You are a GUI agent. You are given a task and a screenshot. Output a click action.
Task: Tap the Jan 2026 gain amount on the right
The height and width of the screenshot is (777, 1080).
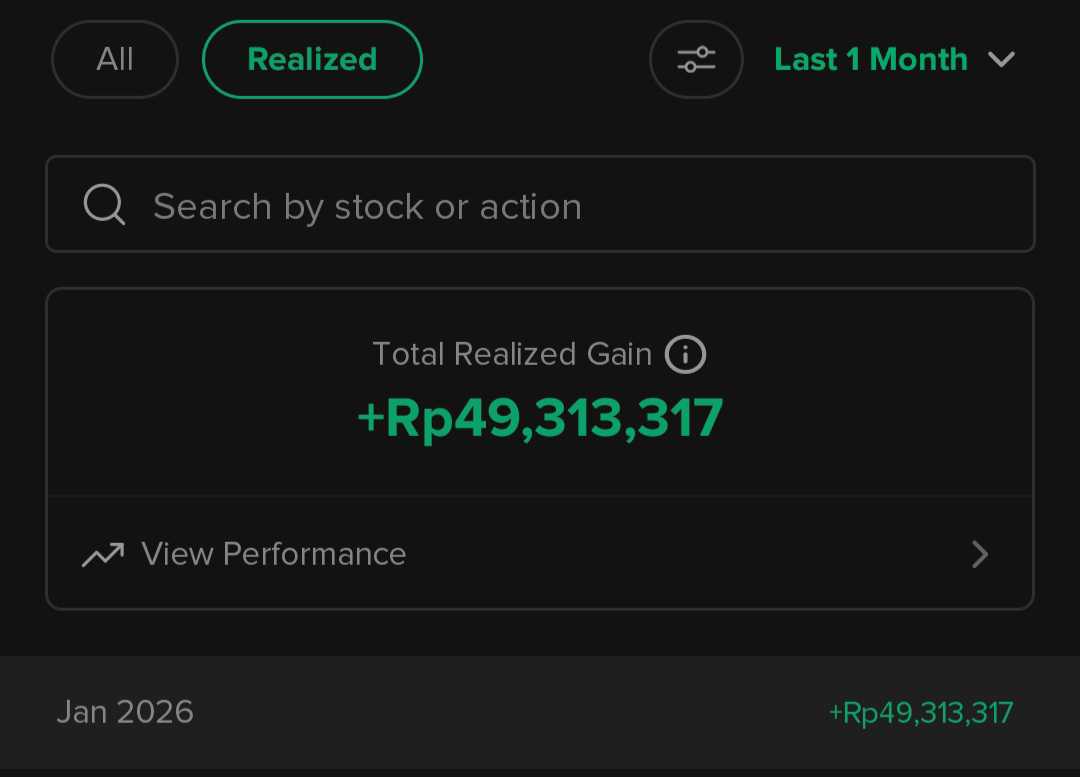point(921,713)
